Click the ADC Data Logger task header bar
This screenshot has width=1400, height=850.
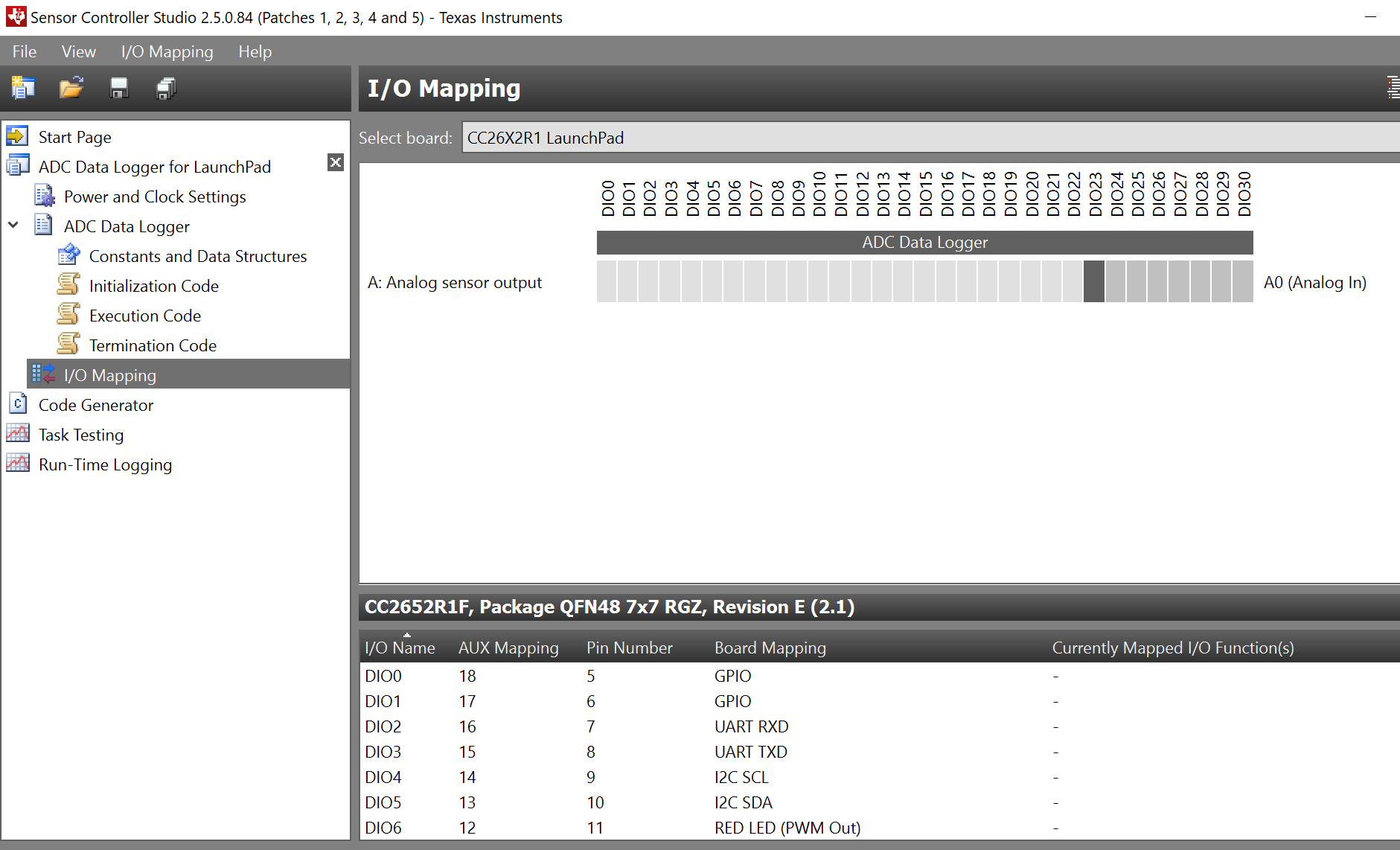(925, 243)
